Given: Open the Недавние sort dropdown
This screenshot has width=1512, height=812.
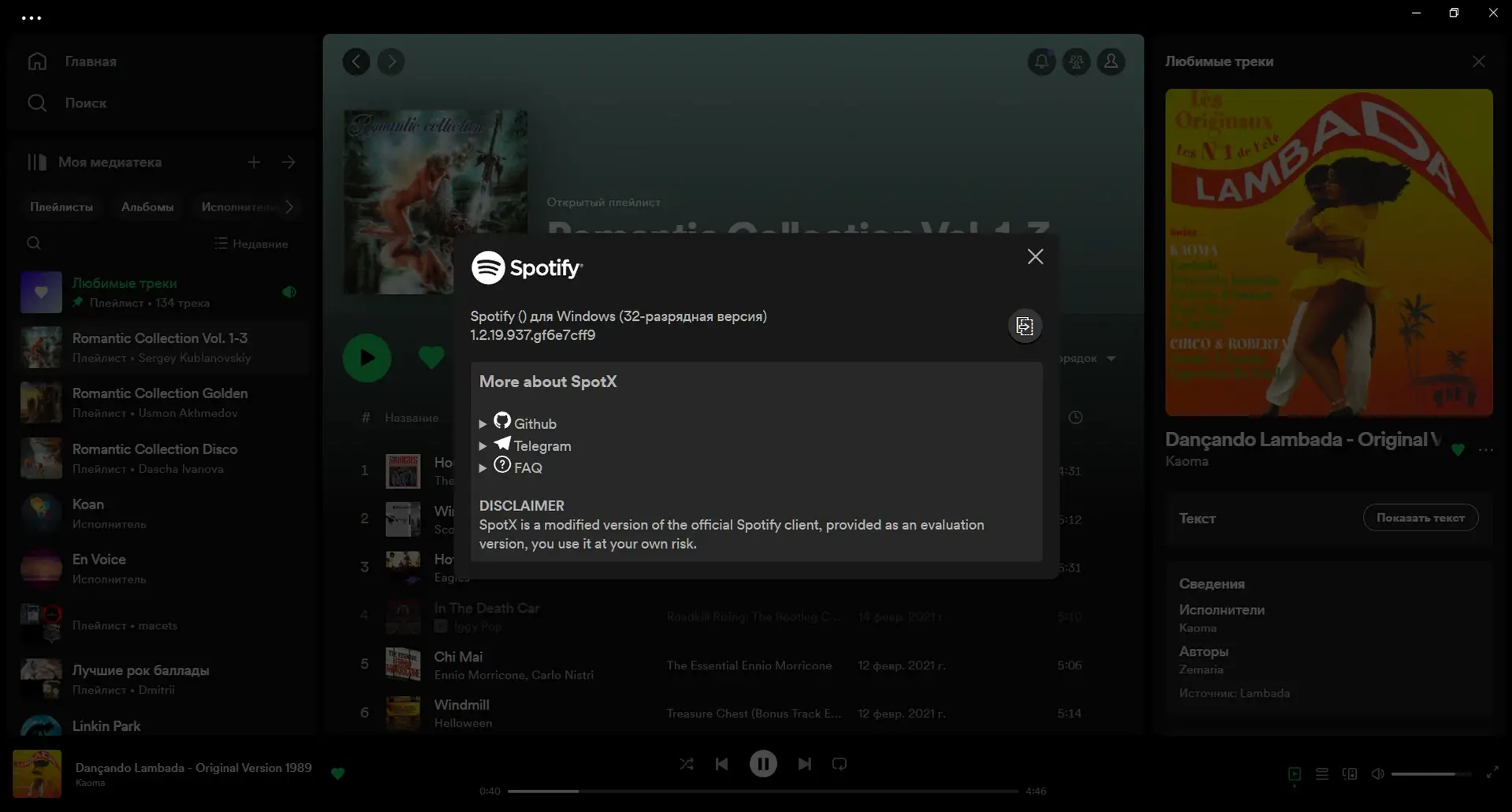Looking at the screenshot, I should (x=252, y=244).
